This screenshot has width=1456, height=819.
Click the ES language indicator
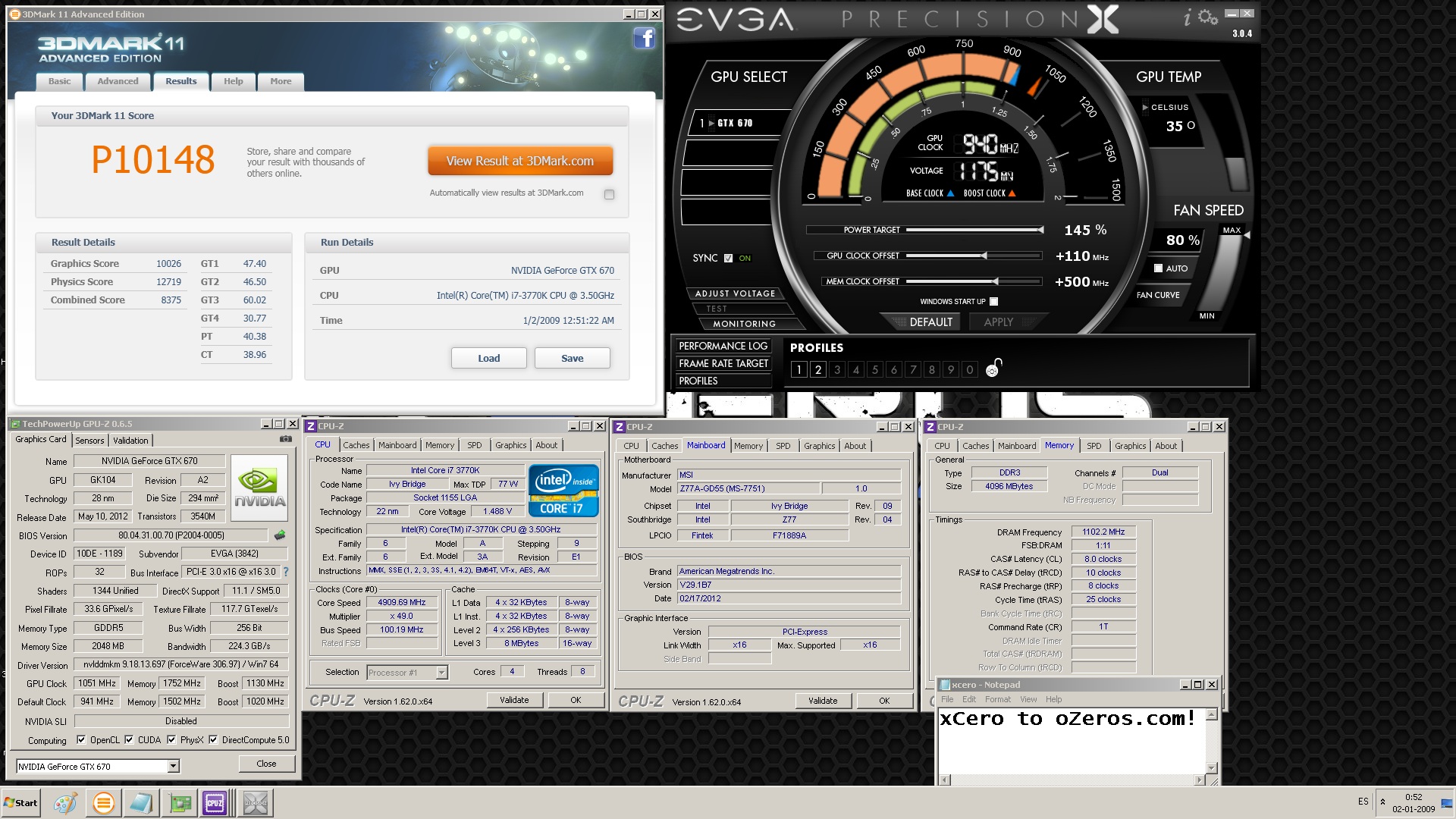click(1363, 802)
